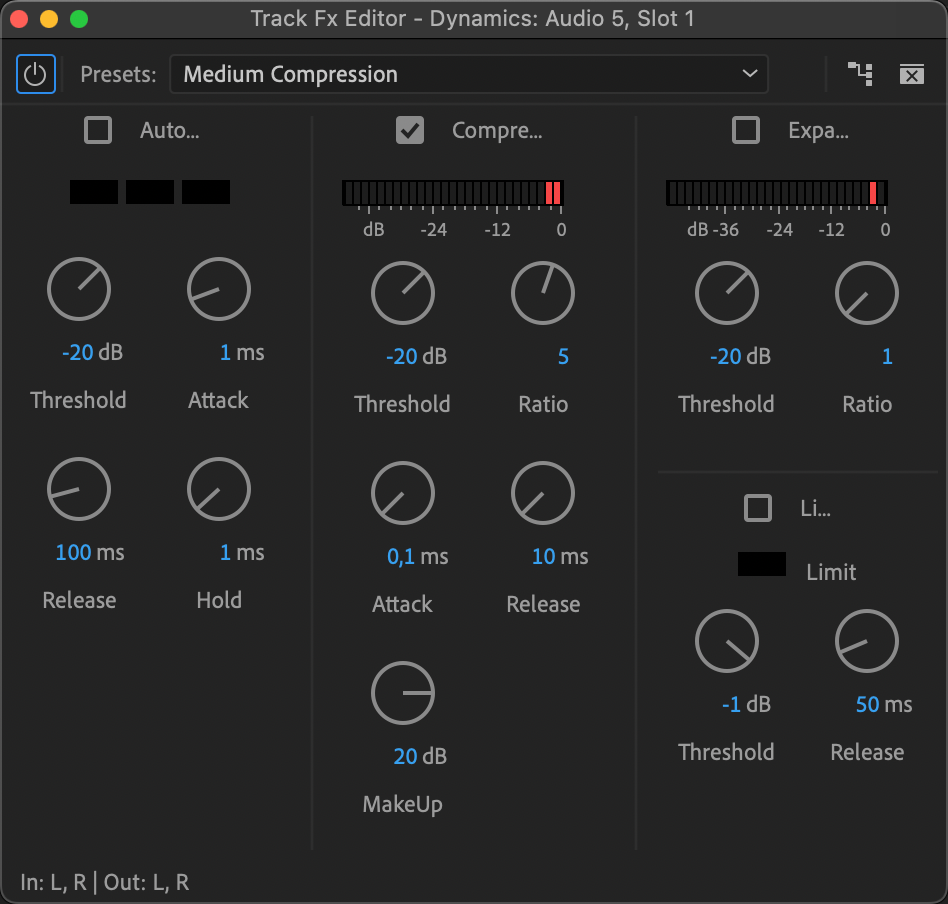The image size is (948, 904).
Task: Click the Expander Ratio knob
Action: tap(867, 293)
